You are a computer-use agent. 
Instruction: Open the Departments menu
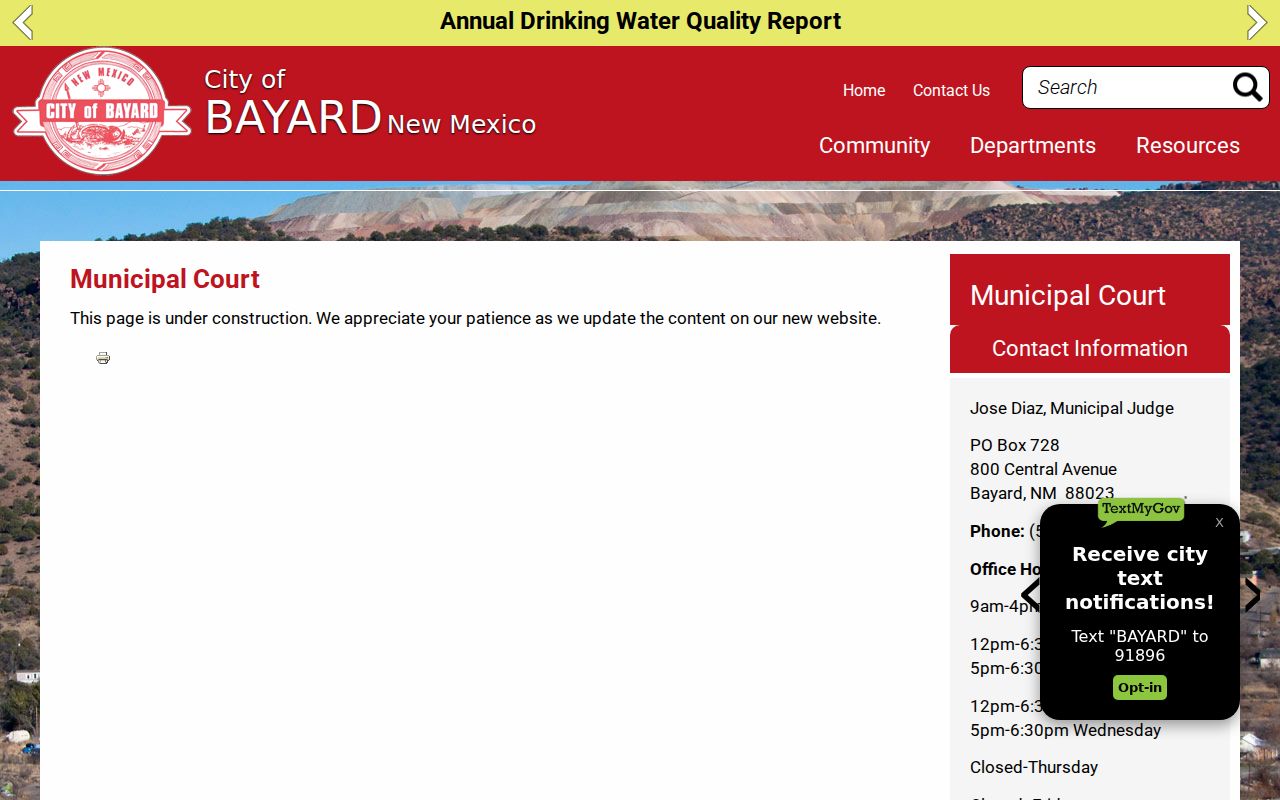1033,145
